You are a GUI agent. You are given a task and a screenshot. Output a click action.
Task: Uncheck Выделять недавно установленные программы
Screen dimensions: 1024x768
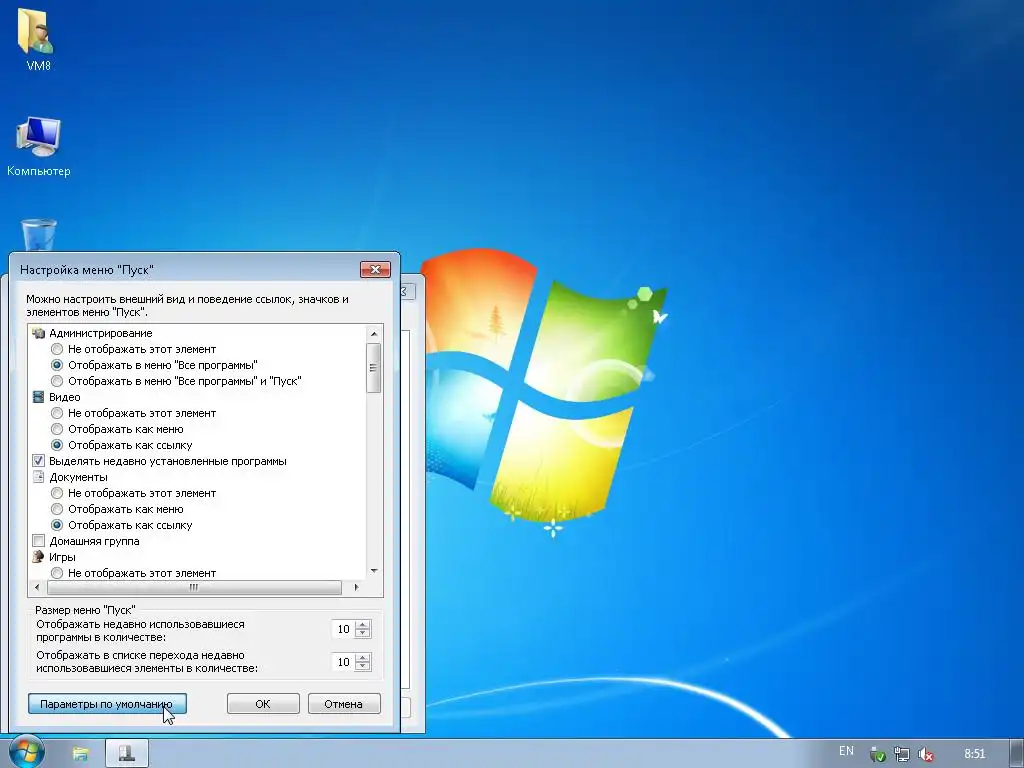click(39, 461)
